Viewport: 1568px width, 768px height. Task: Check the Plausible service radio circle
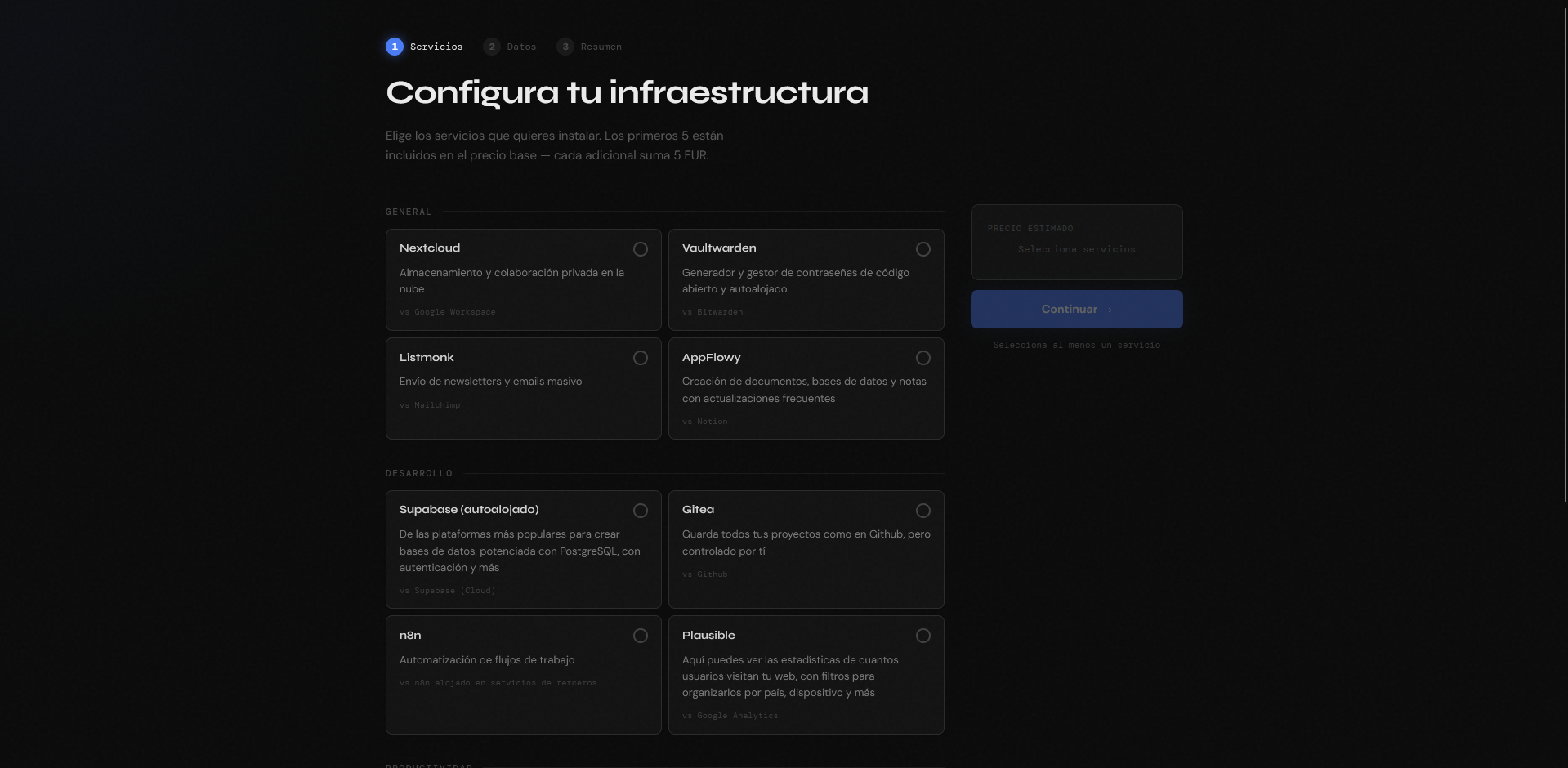point(923,636)
